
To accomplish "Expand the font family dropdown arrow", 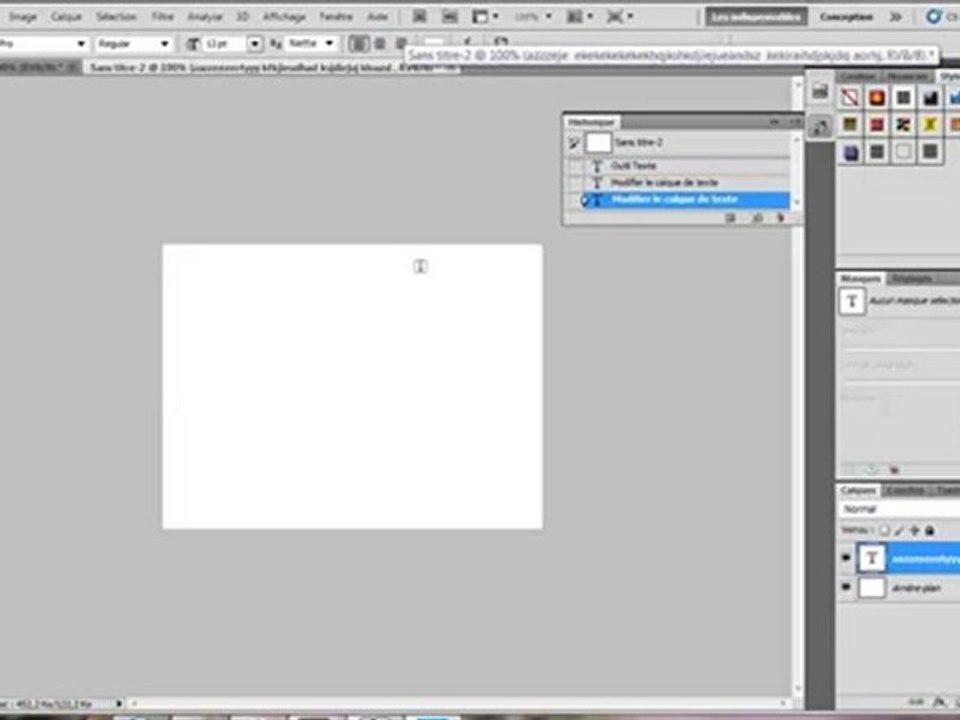I will [81, 43].
